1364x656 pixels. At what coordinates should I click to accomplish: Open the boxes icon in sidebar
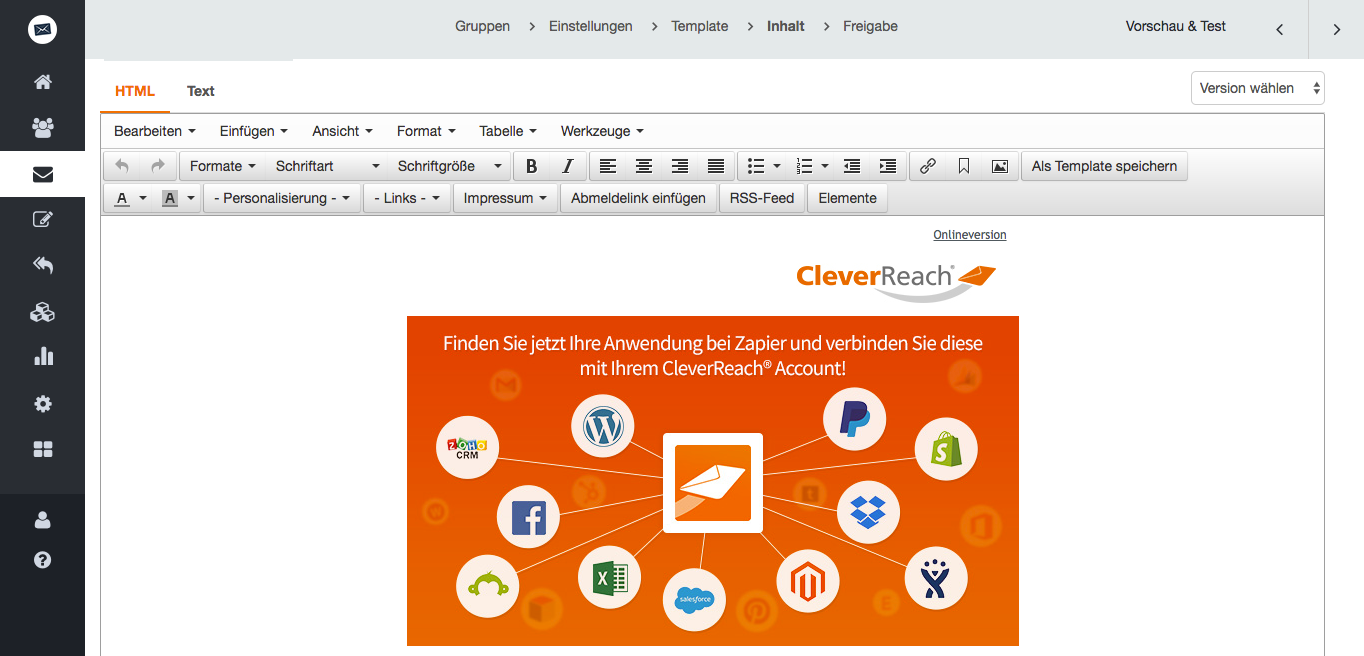coord(42,312)
